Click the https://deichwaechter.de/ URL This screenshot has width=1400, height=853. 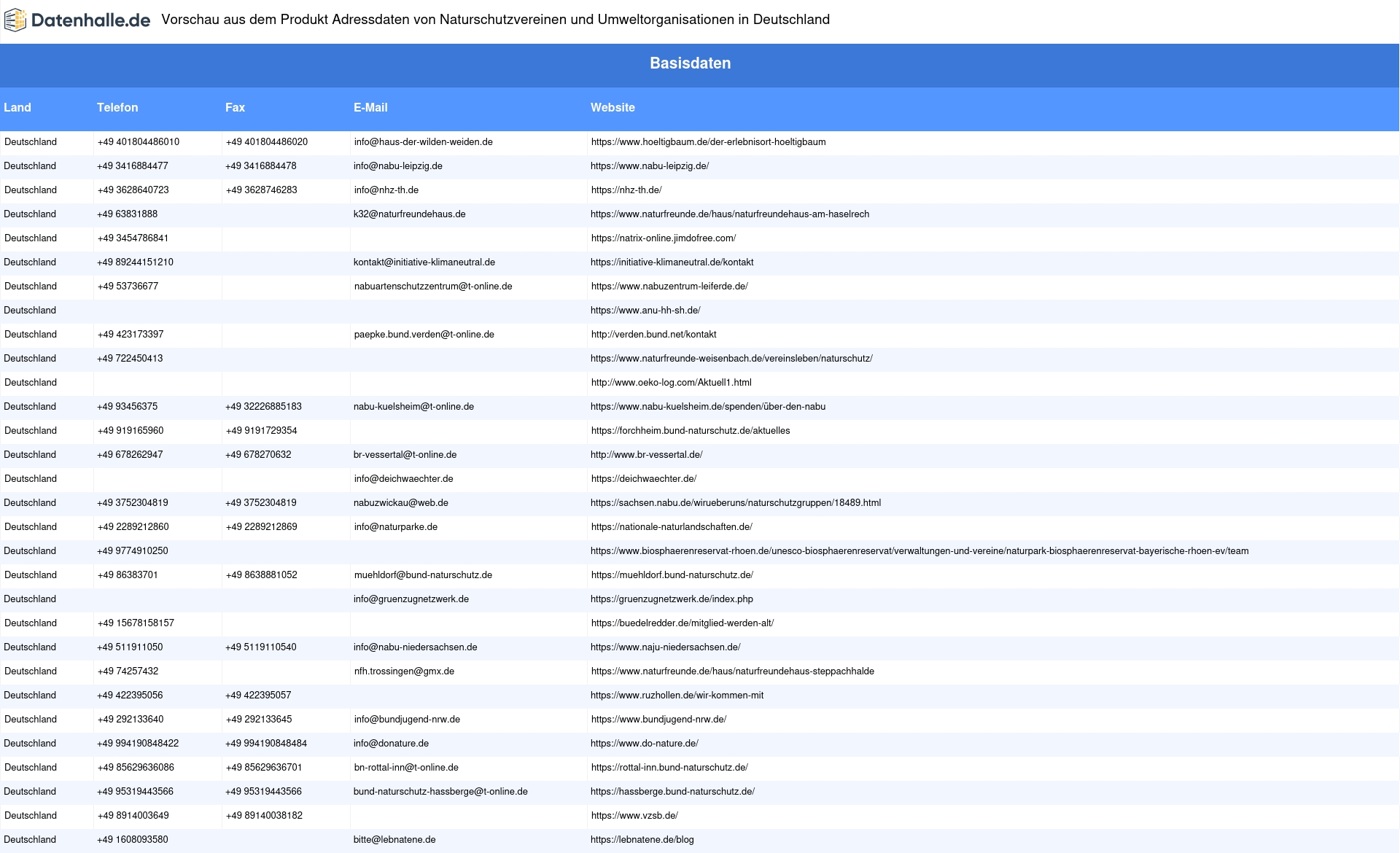tap(644, 479)
